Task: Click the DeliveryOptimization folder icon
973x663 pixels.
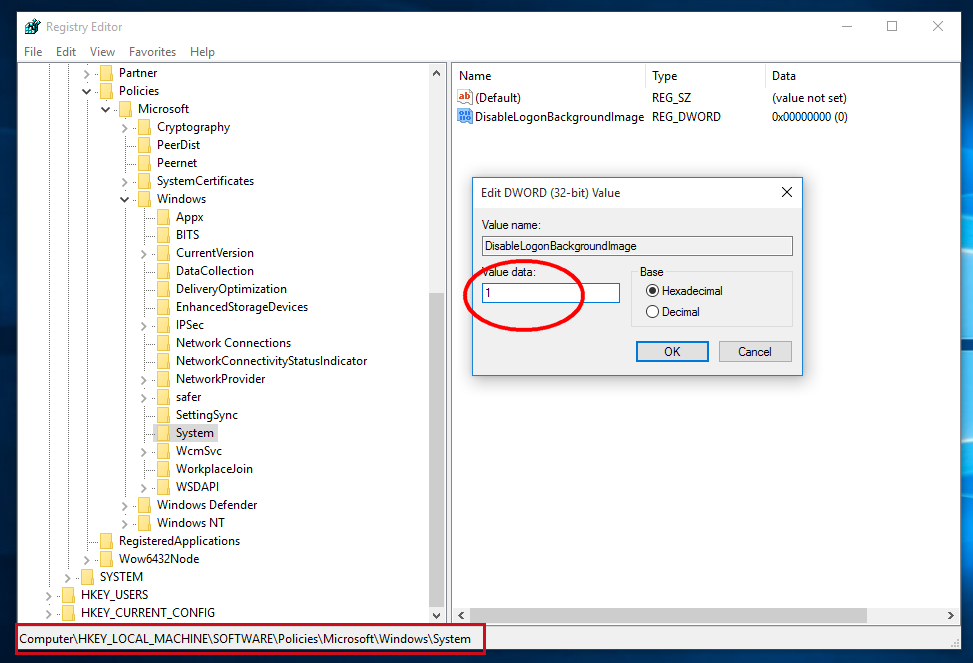Action: click(x=163, y=289)
